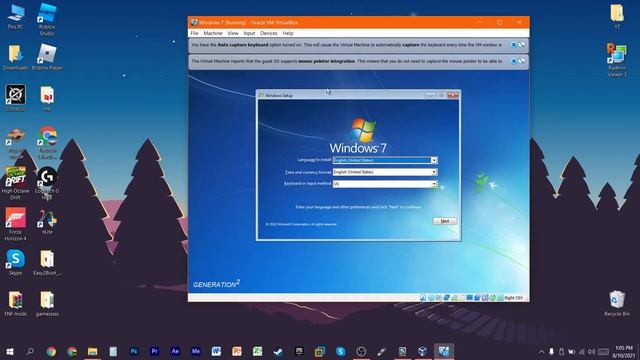Select the Logitech G HUB shortcut
640x360 pixels.
[x=47, y=182]
